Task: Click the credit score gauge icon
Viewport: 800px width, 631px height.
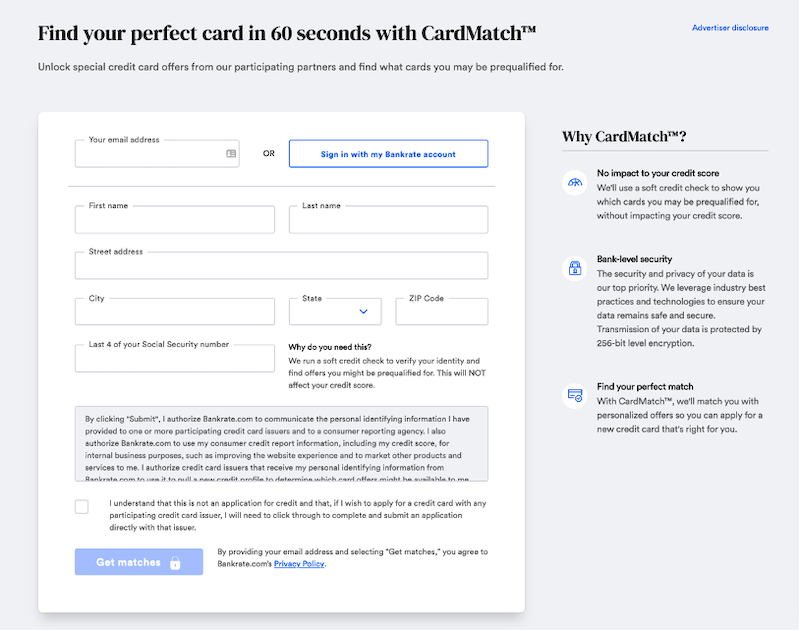Action: (x=574, y=182)
